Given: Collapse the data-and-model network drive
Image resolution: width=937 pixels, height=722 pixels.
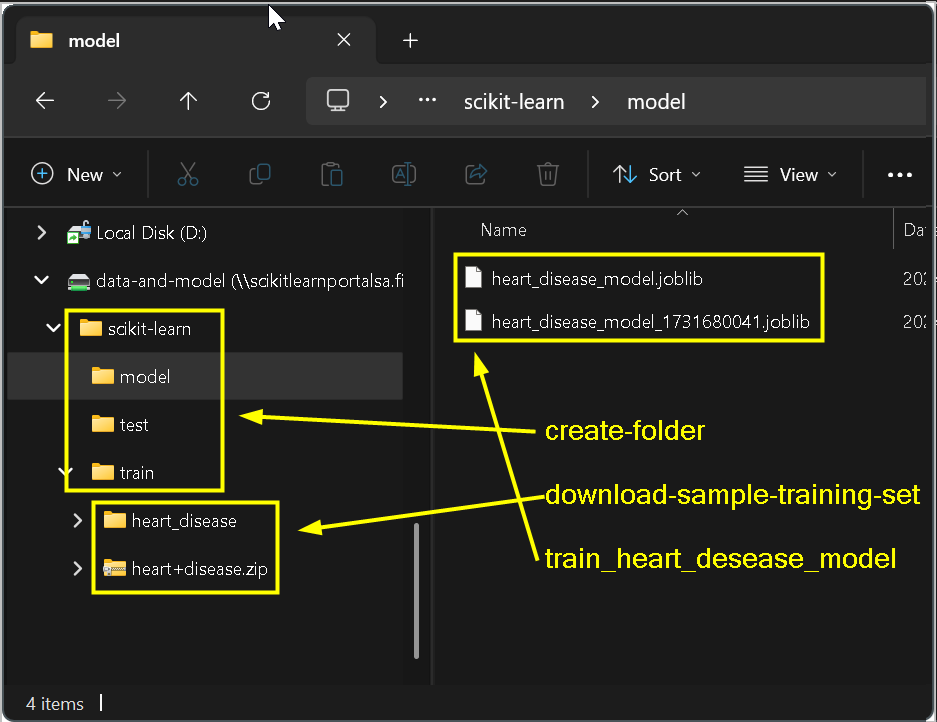Looking at the screenshot, I should click(x=41, y=280).
